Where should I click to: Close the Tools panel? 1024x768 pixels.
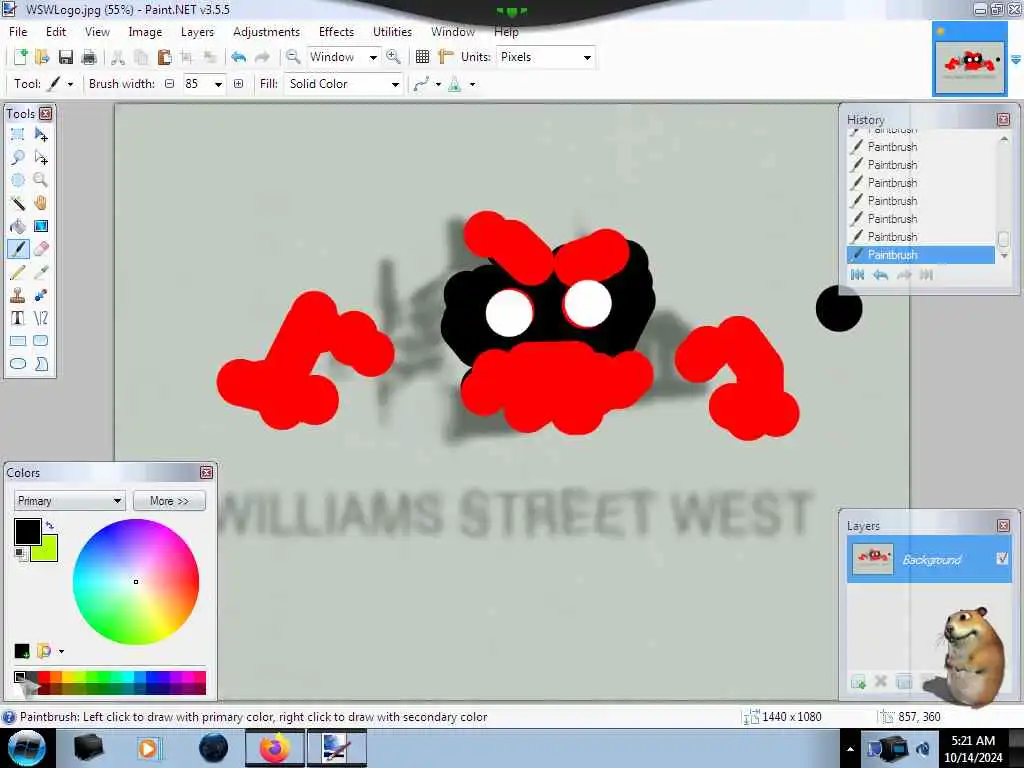[45, 114]
